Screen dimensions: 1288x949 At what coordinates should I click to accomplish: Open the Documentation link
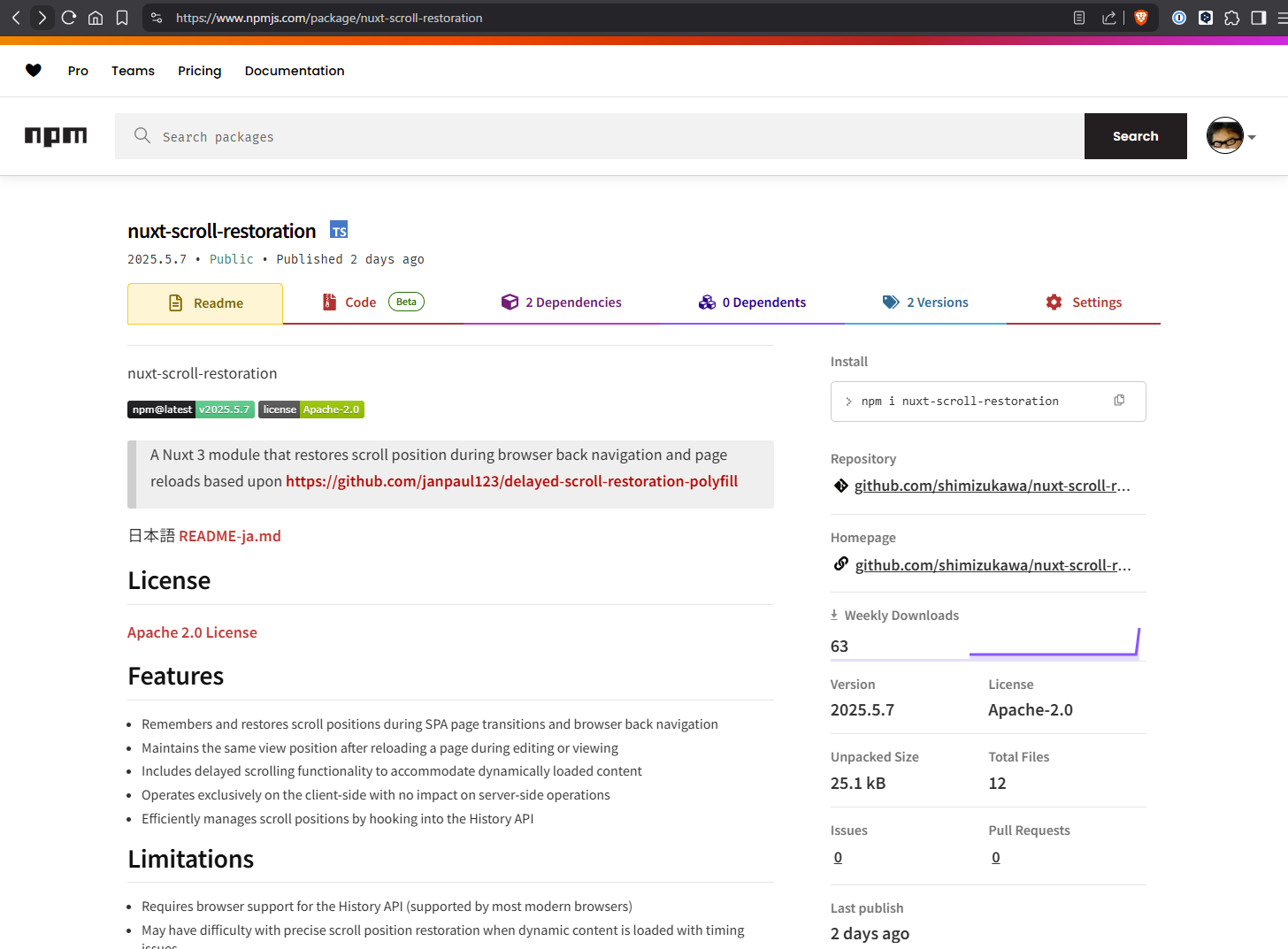pos(295,71)
